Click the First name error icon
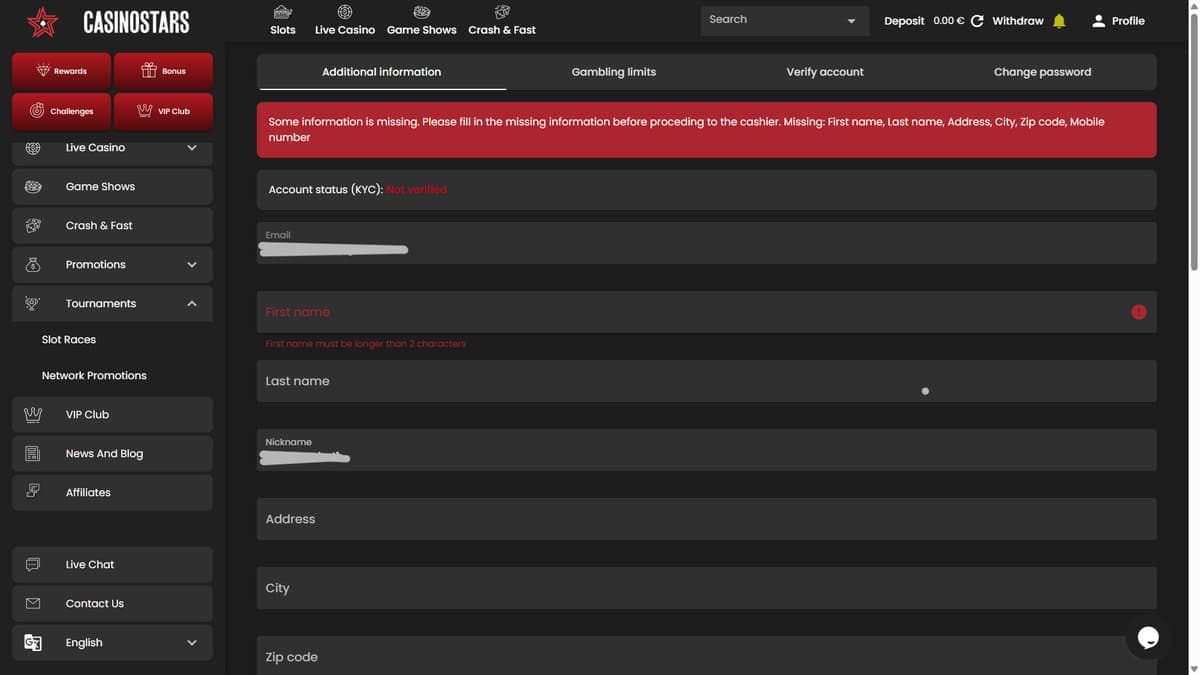Image resolution: width=1200 pixels, height=675 pixels. 1139,312
